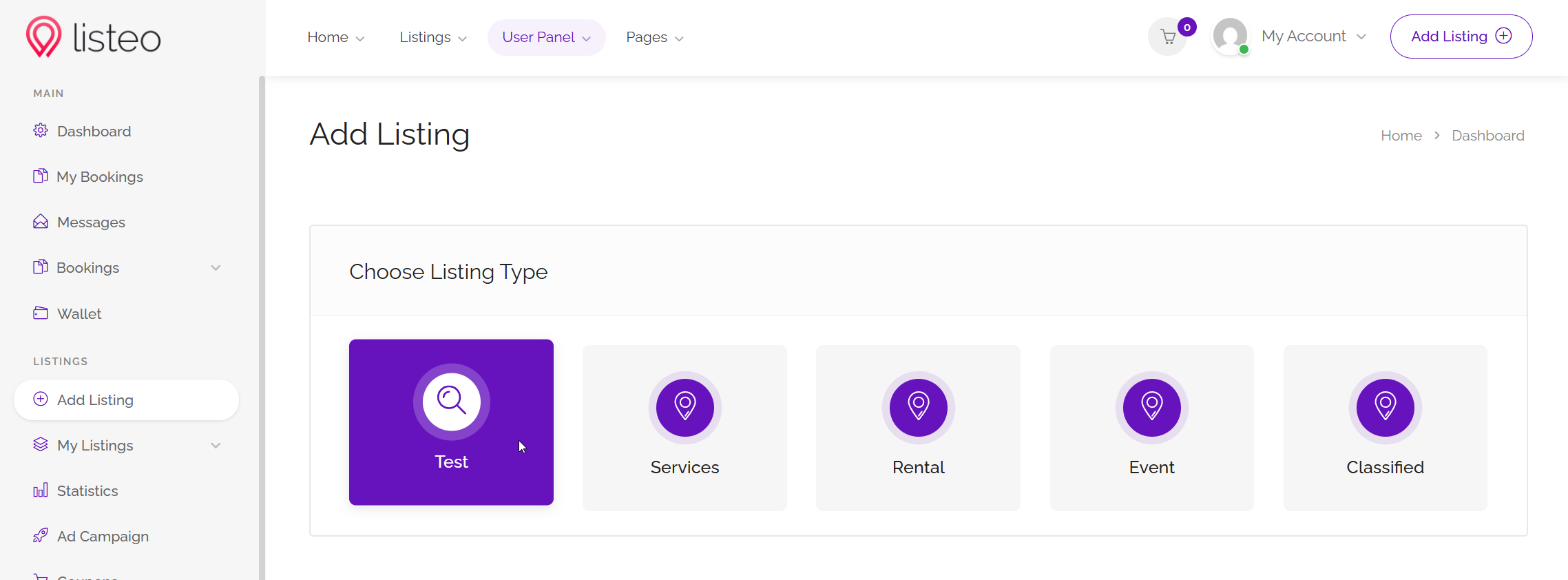Screen dimensions: 1568x580
Task: Go to Dashboard in the sidebar
Action: pyautogui.click(x=94, y=132)
